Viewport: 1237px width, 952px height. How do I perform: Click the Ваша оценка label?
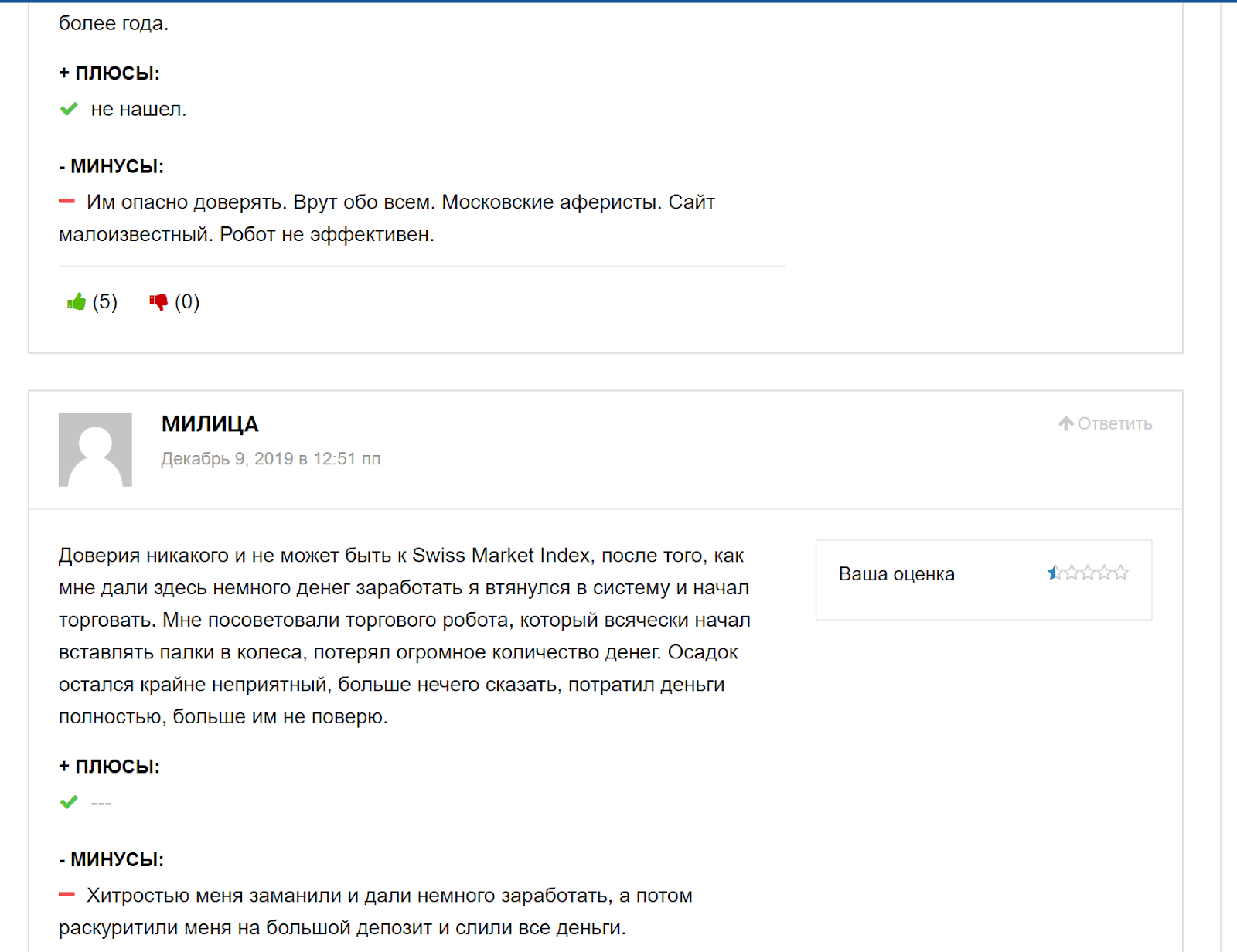pyautogui.click(x=896, y=574)
